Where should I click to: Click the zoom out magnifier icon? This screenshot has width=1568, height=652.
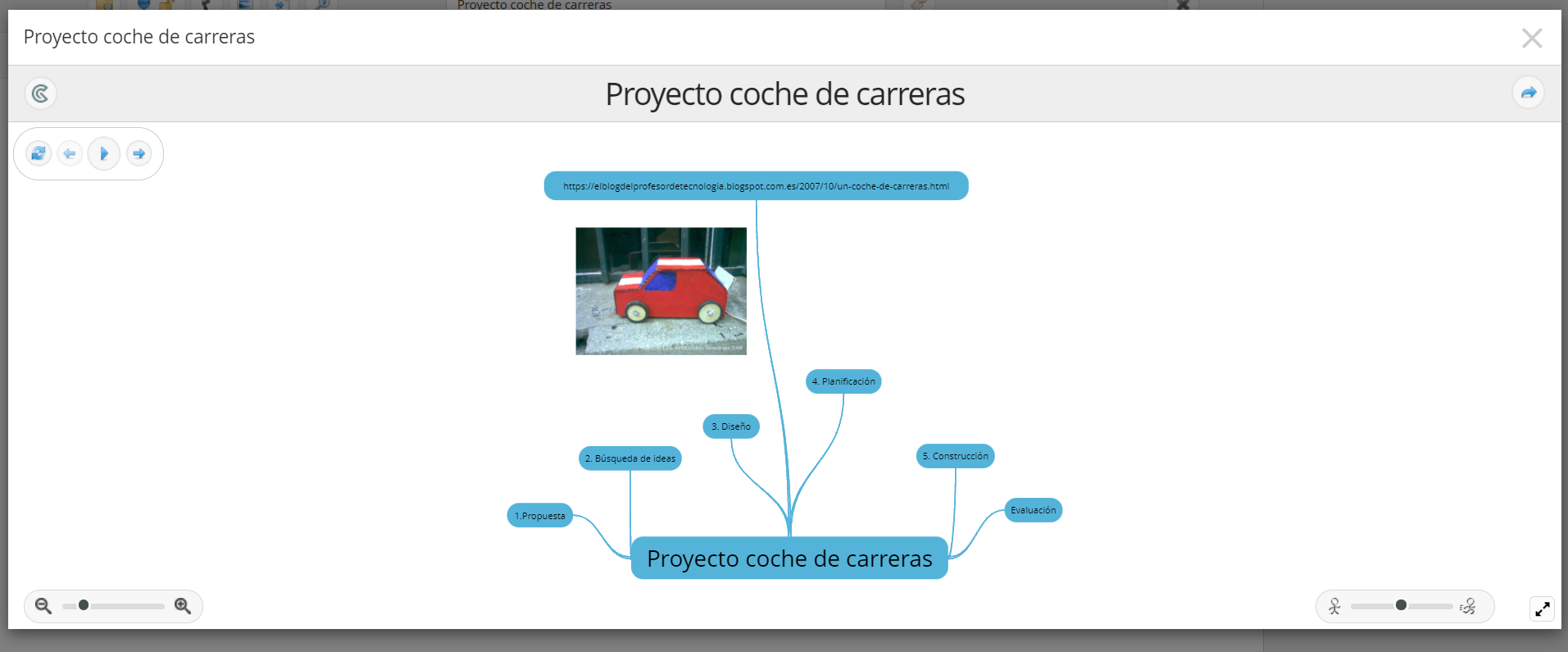coord(43,606)
